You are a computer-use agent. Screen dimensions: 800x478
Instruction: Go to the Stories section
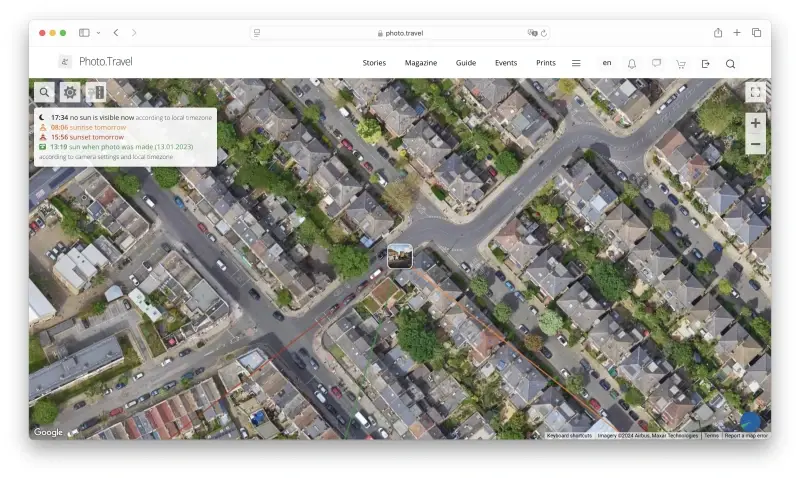374,63
